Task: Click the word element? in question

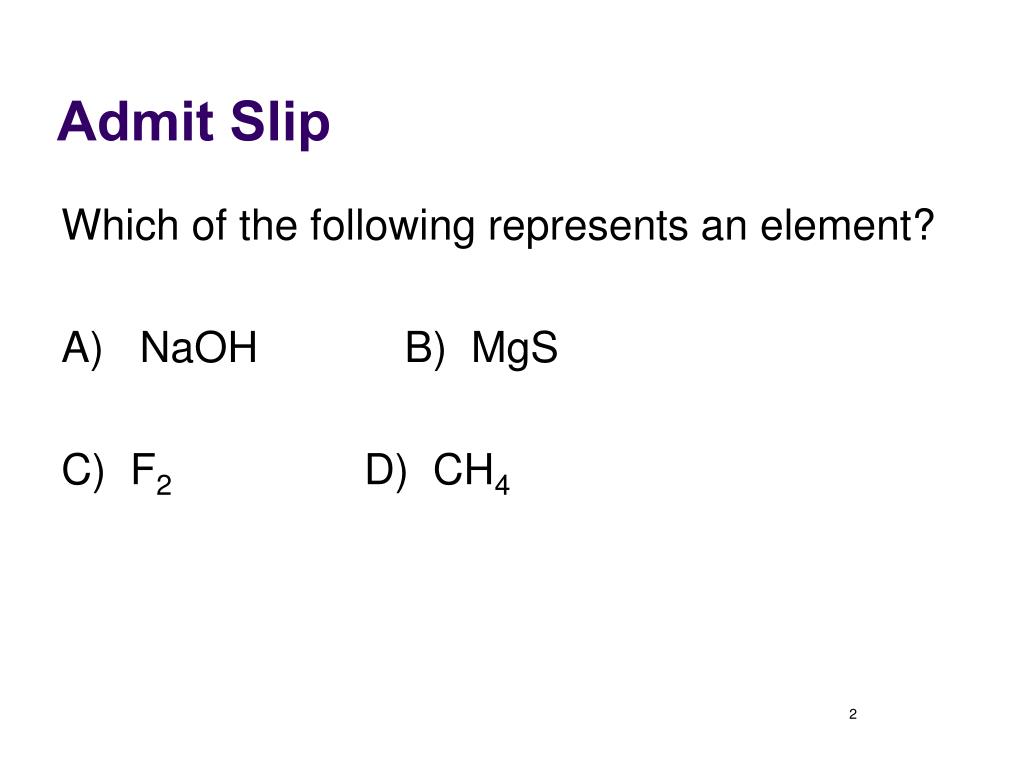Action: click(x=847, y=225)
